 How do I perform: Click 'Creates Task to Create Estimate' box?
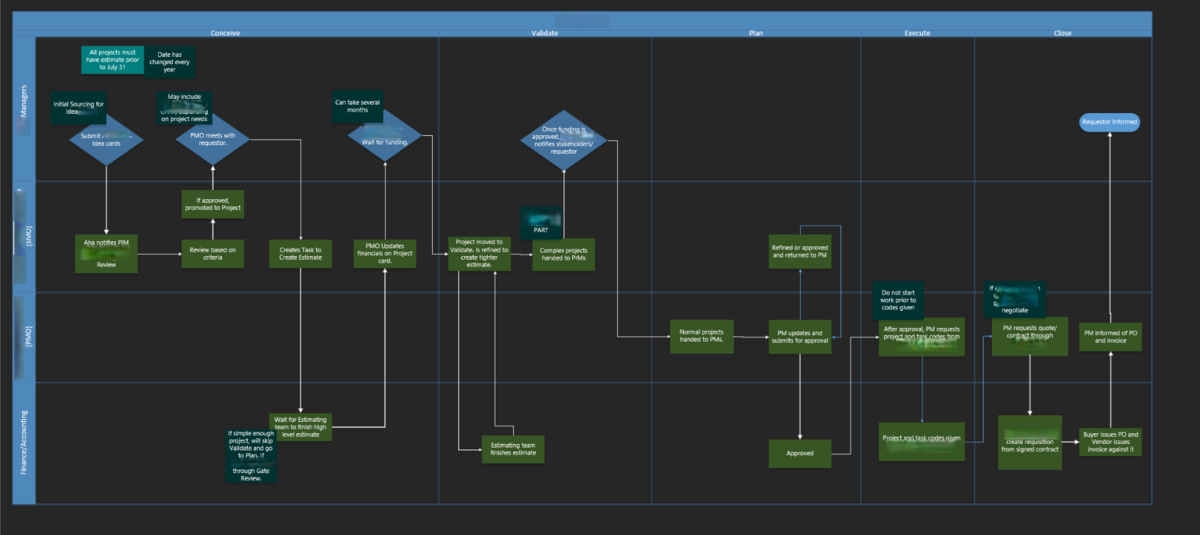tap(301, 254)
